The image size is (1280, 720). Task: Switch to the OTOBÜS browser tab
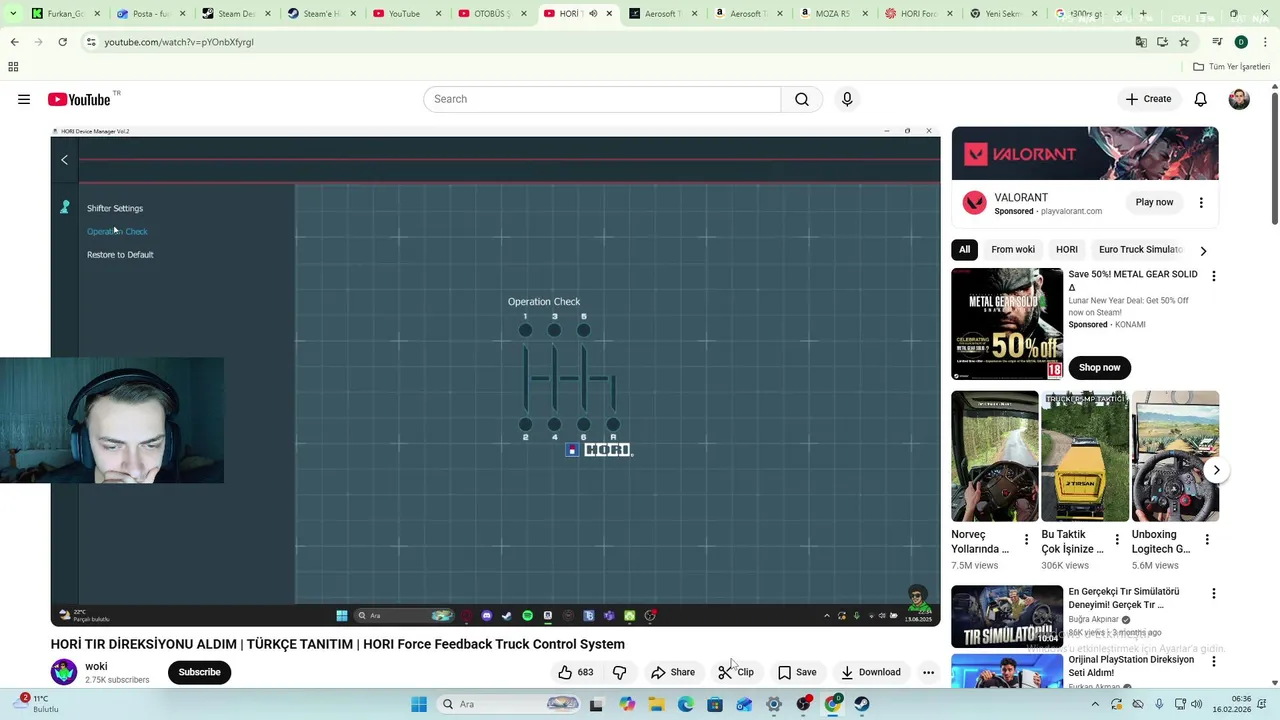[x=494, y=14]
